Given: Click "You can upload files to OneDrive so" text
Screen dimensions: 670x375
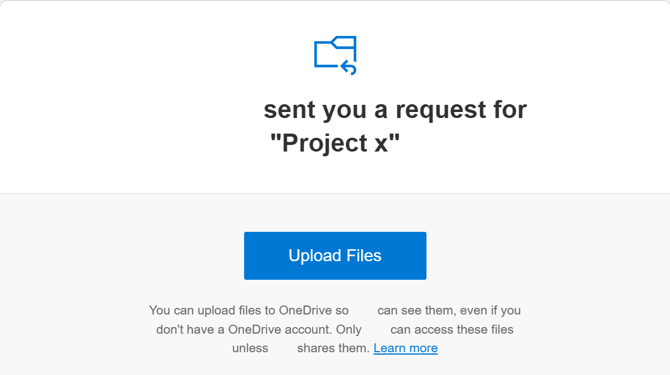Looking at the screenshot, I should 249,311.
